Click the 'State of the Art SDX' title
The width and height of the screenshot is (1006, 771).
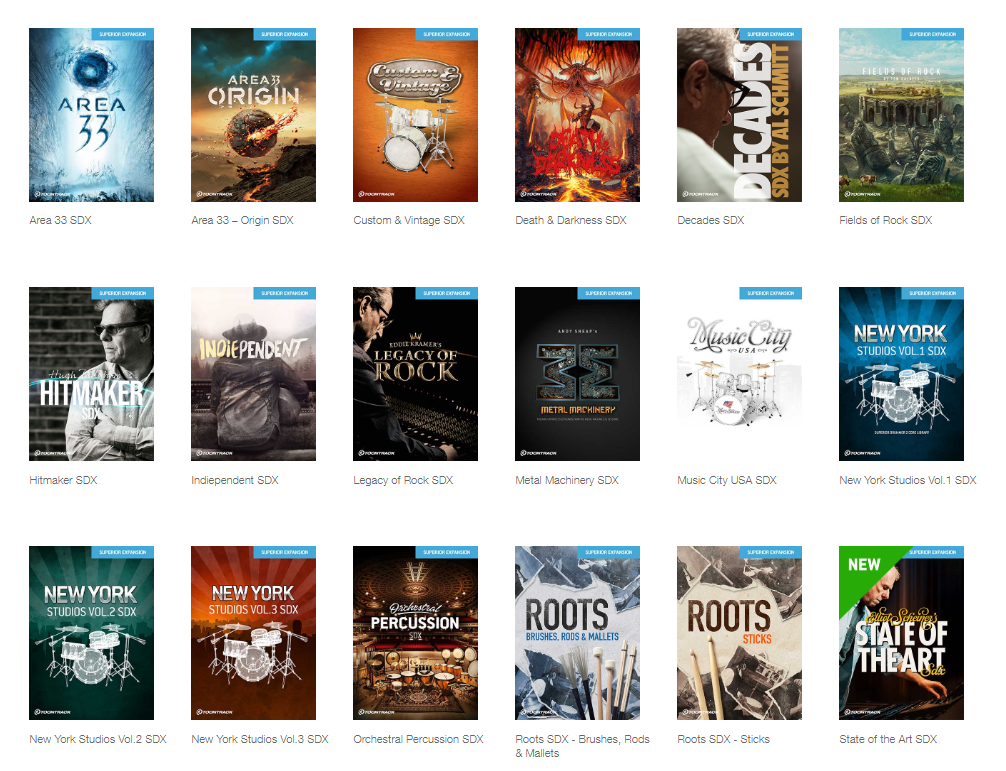pyautogui.click(x=888, y=739)
